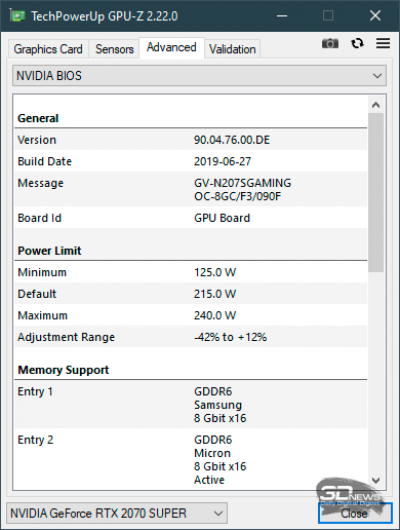This screenshot has height=530, width=400.
Task: Click the Default power limit row
Action: (x=191, y=294)
